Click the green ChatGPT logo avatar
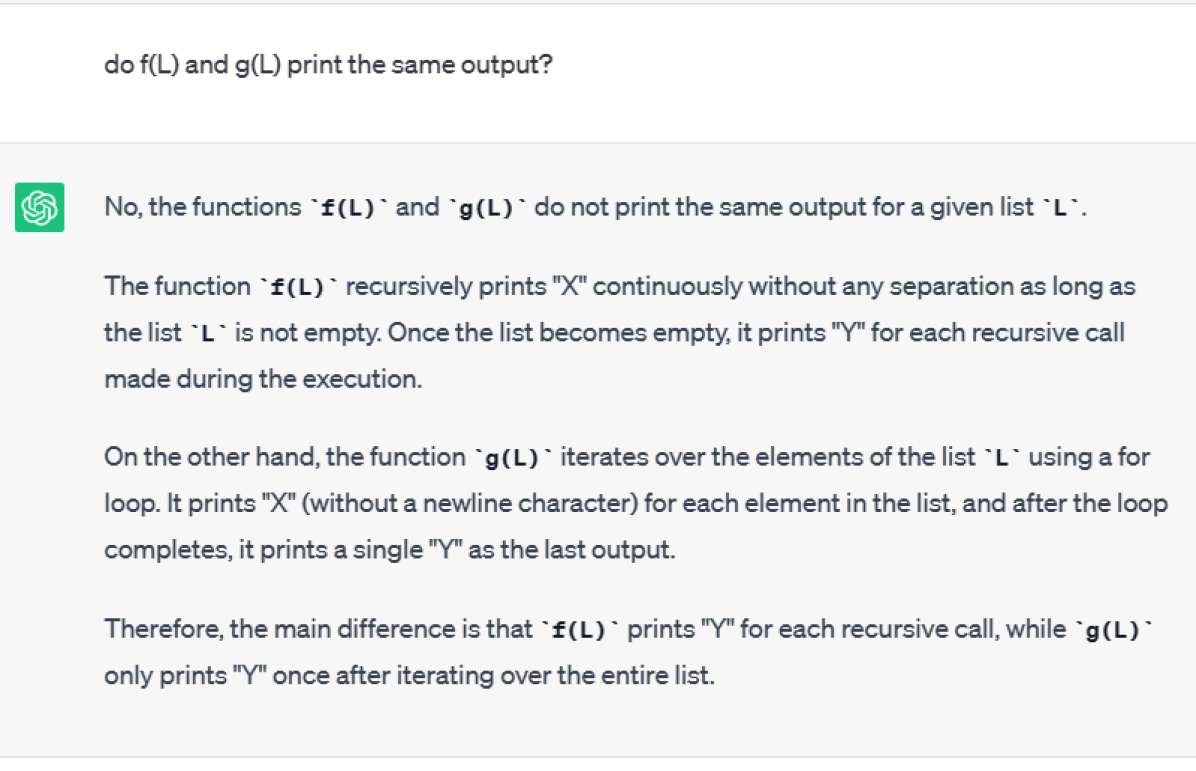 [40, 207]
